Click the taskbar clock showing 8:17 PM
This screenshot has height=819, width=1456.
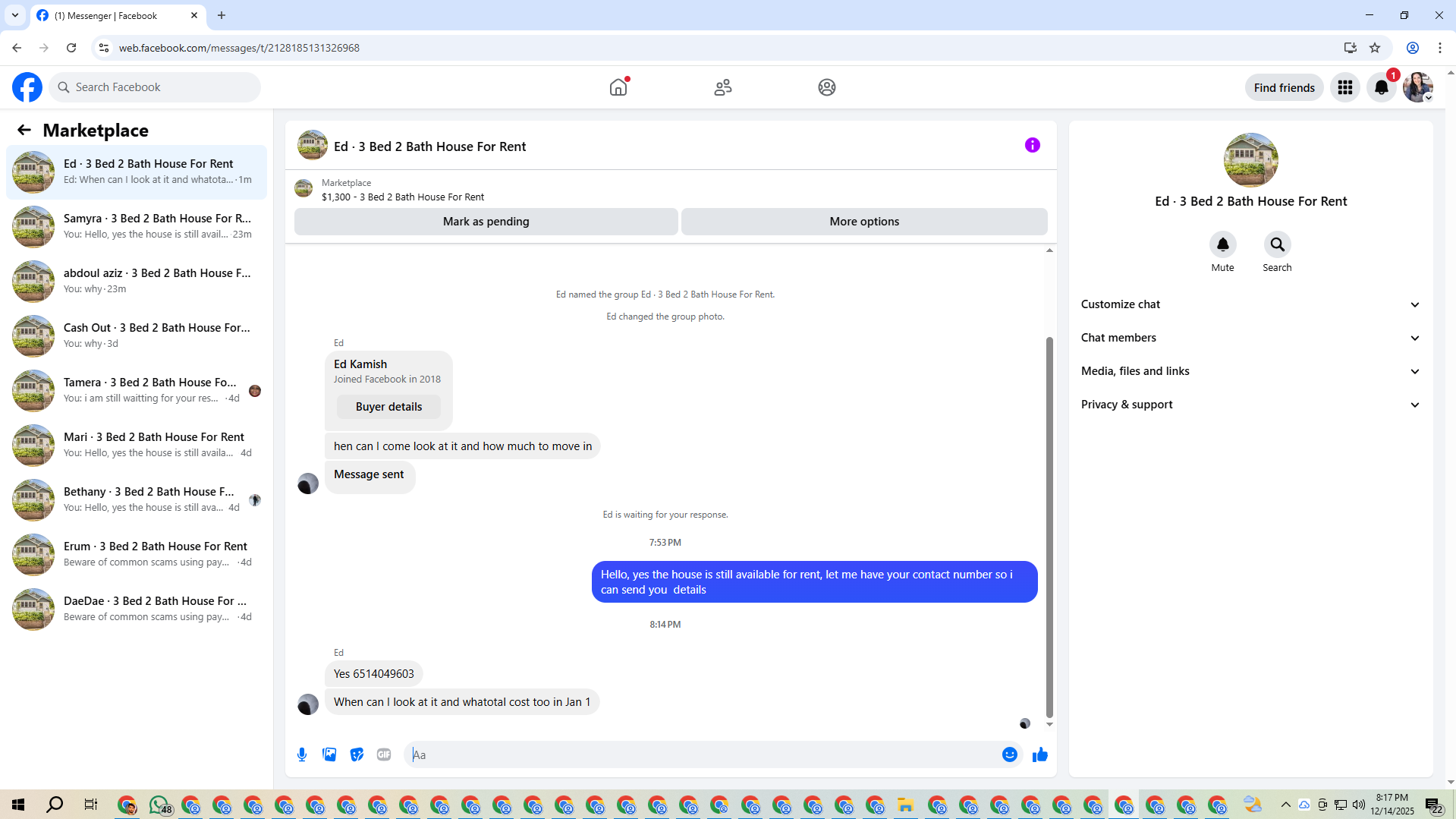coord(1392,805)
